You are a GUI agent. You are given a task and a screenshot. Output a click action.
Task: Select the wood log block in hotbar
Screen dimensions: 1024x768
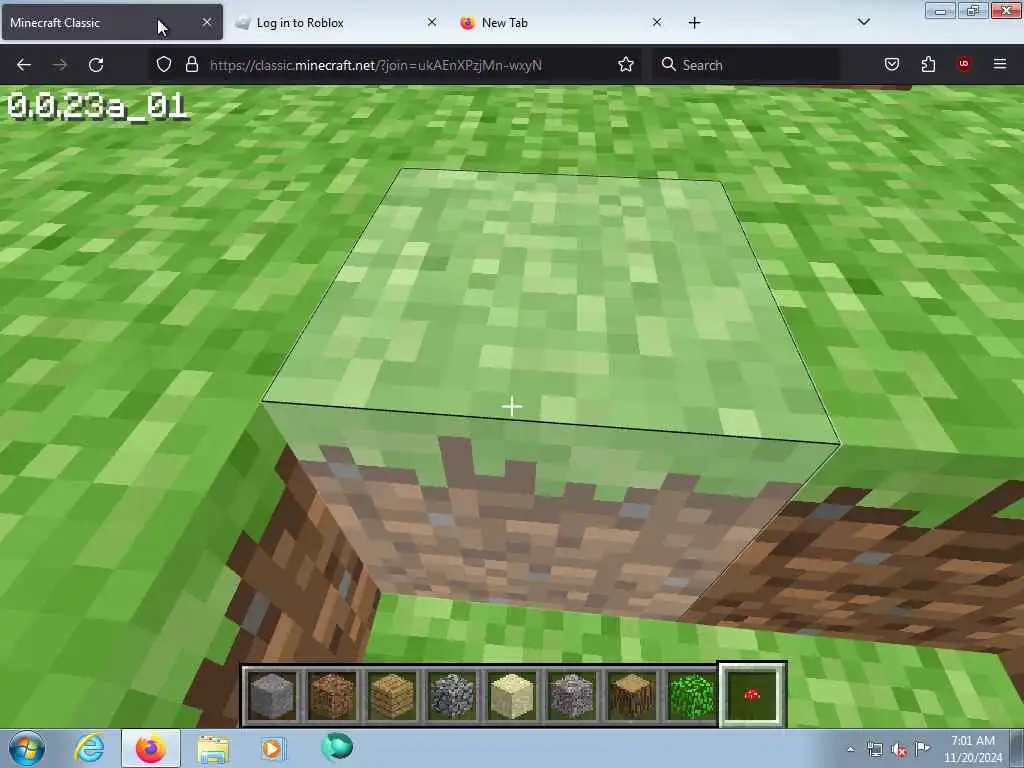tap(632, 695)
